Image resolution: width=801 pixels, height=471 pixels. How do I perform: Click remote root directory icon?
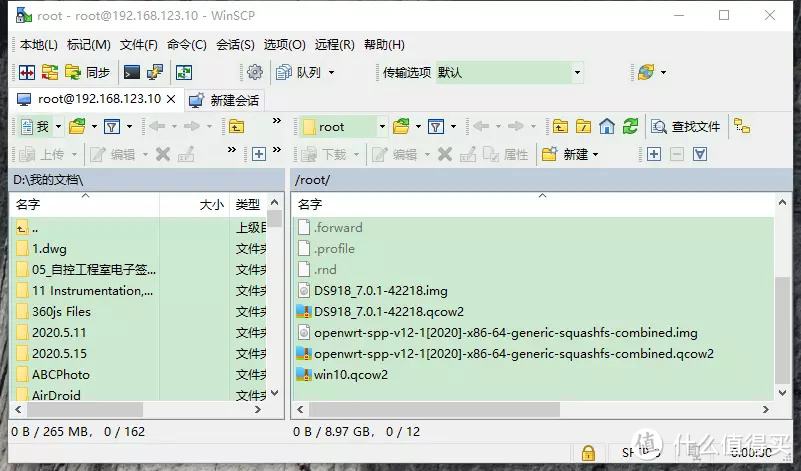pos(583,127)
